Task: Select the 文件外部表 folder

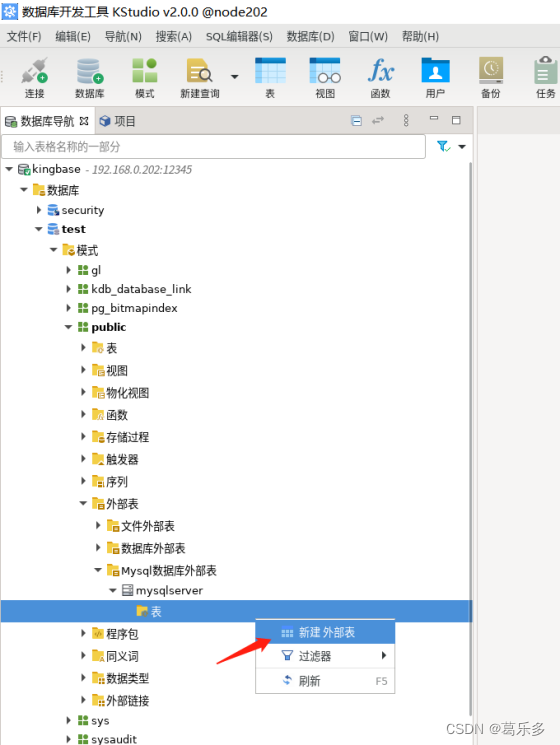Action: [x=141, y=526]
